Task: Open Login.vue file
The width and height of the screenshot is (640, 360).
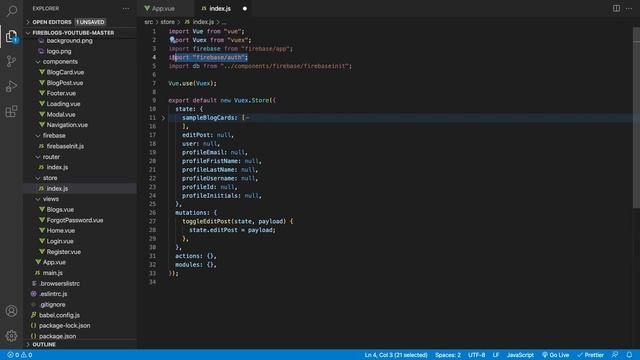Action: click(x=60, y=241)
